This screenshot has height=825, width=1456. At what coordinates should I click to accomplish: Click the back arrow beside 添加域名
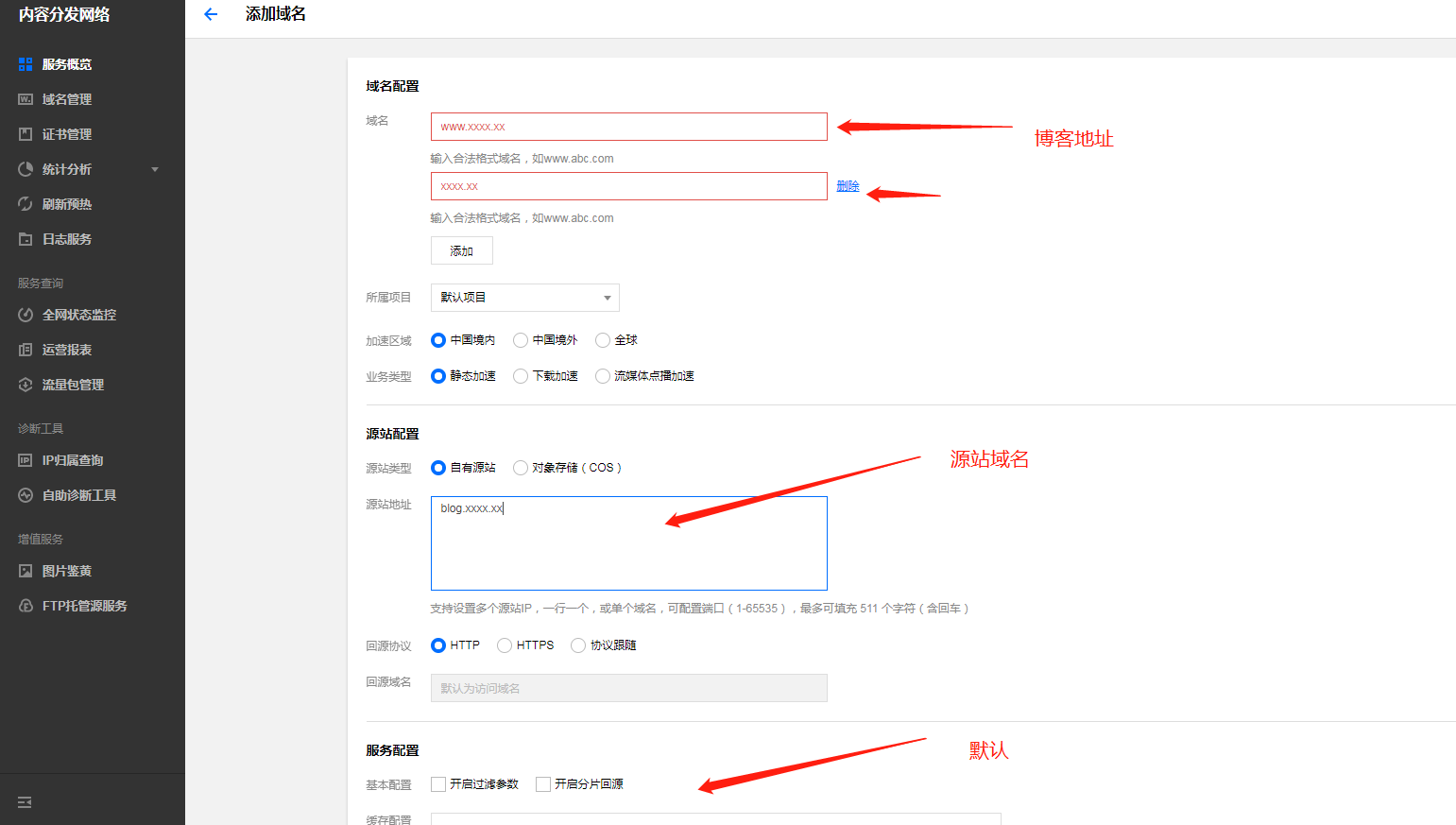(211, 14)
